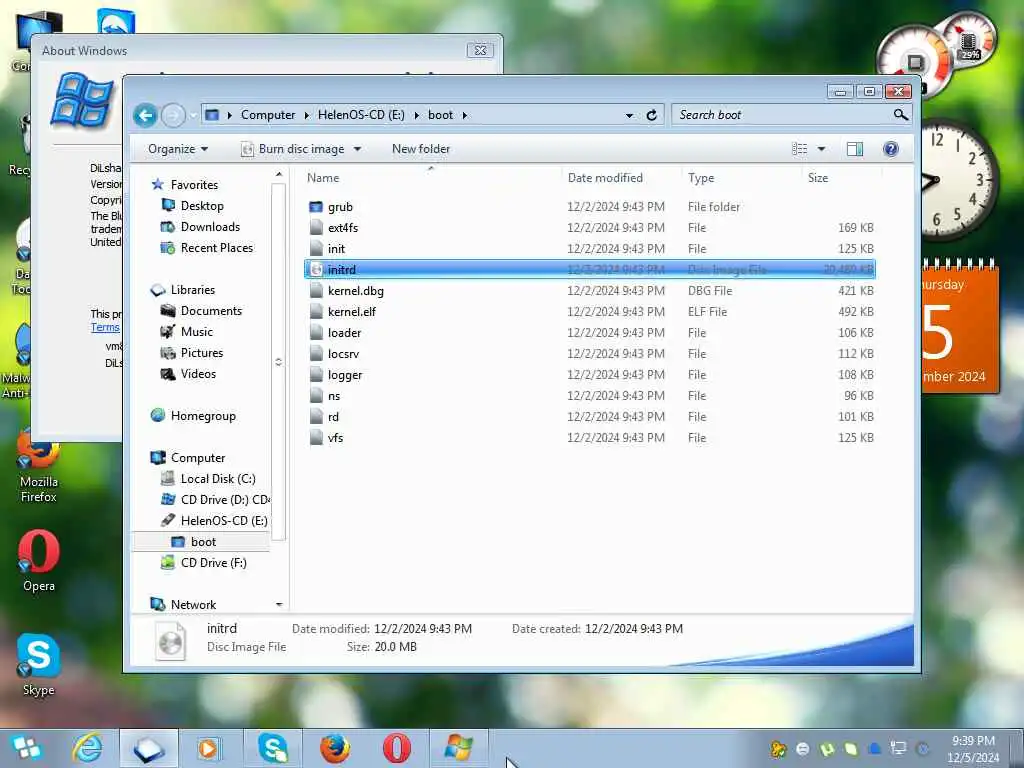
Task: Select the initrd disc image icon
Action: [x=316, y=270]
